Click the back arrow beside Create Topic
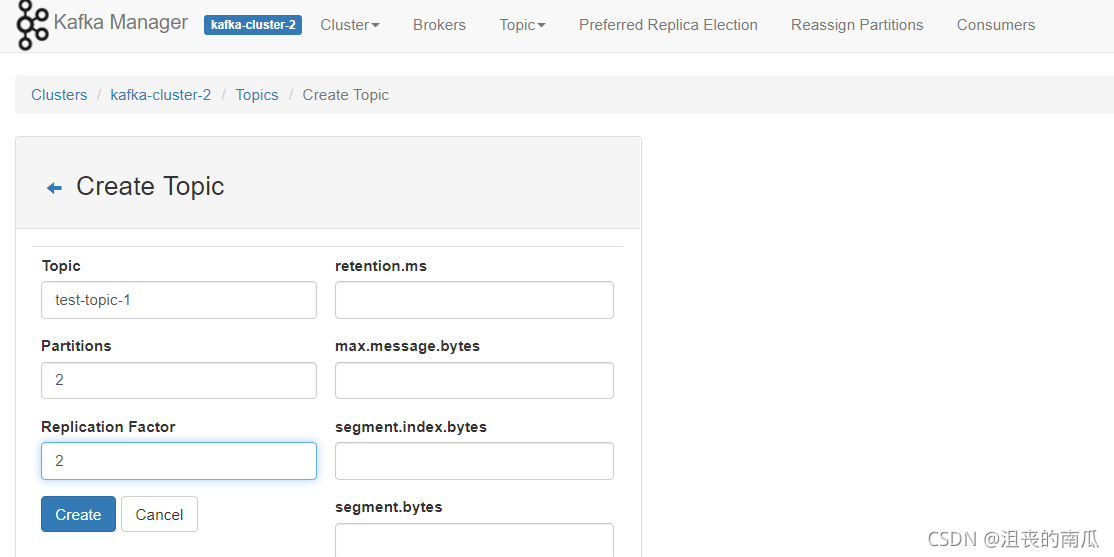 coord(54,188)
